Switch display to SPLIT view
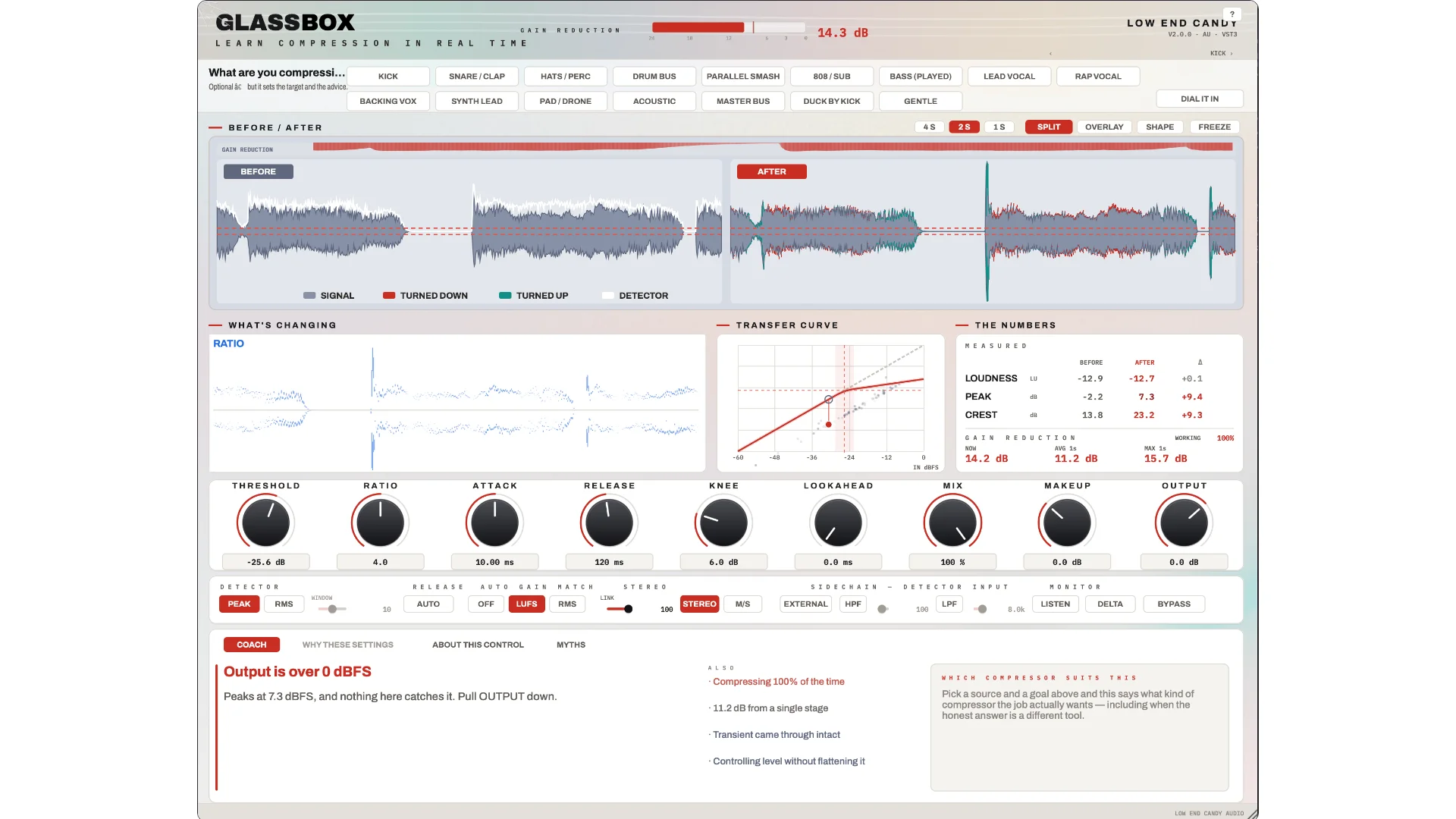1456x819 pixels. pyautogui.click(x=1049, y=127)
